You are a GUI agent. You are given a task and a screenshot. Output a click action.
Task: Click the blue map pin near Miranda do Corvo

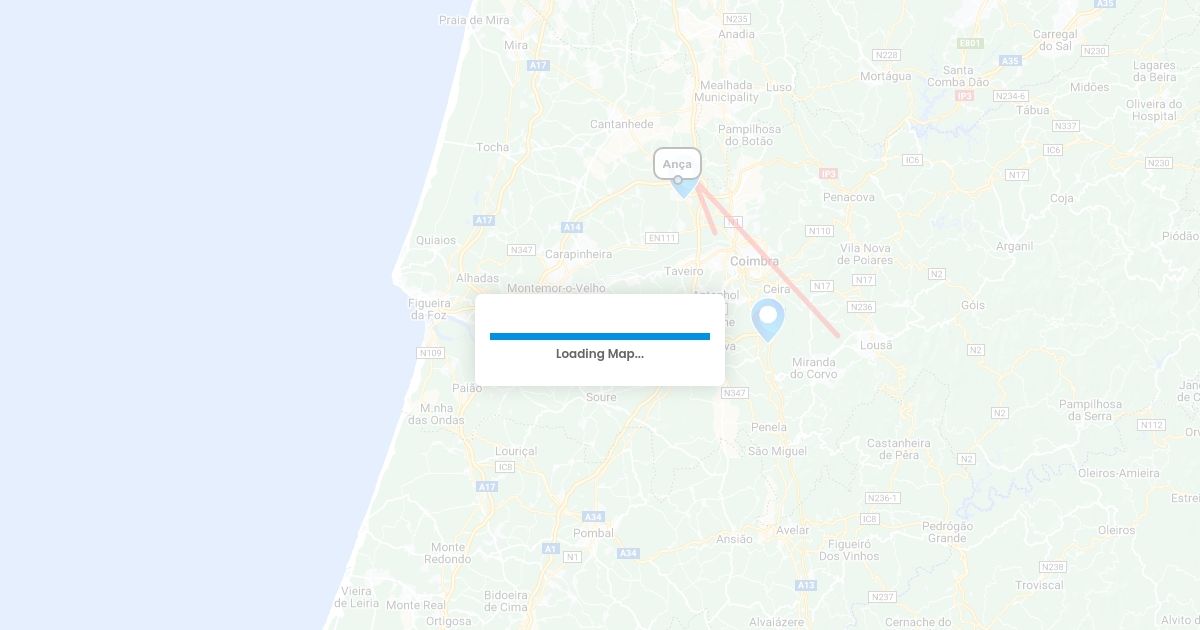click(768, 320)
